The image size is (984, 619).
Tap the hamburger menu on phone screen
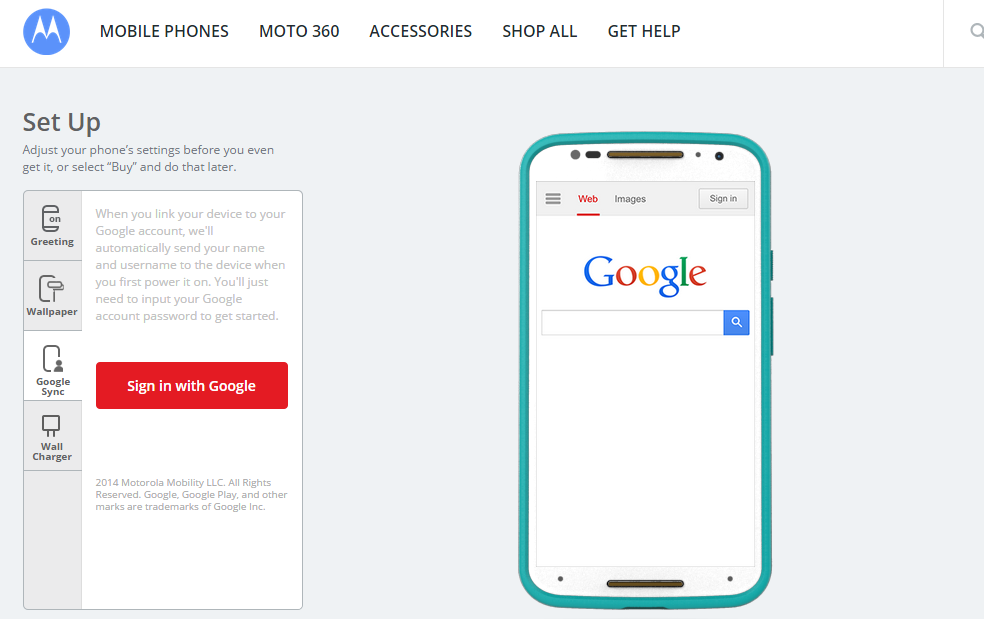click(553, 199)
